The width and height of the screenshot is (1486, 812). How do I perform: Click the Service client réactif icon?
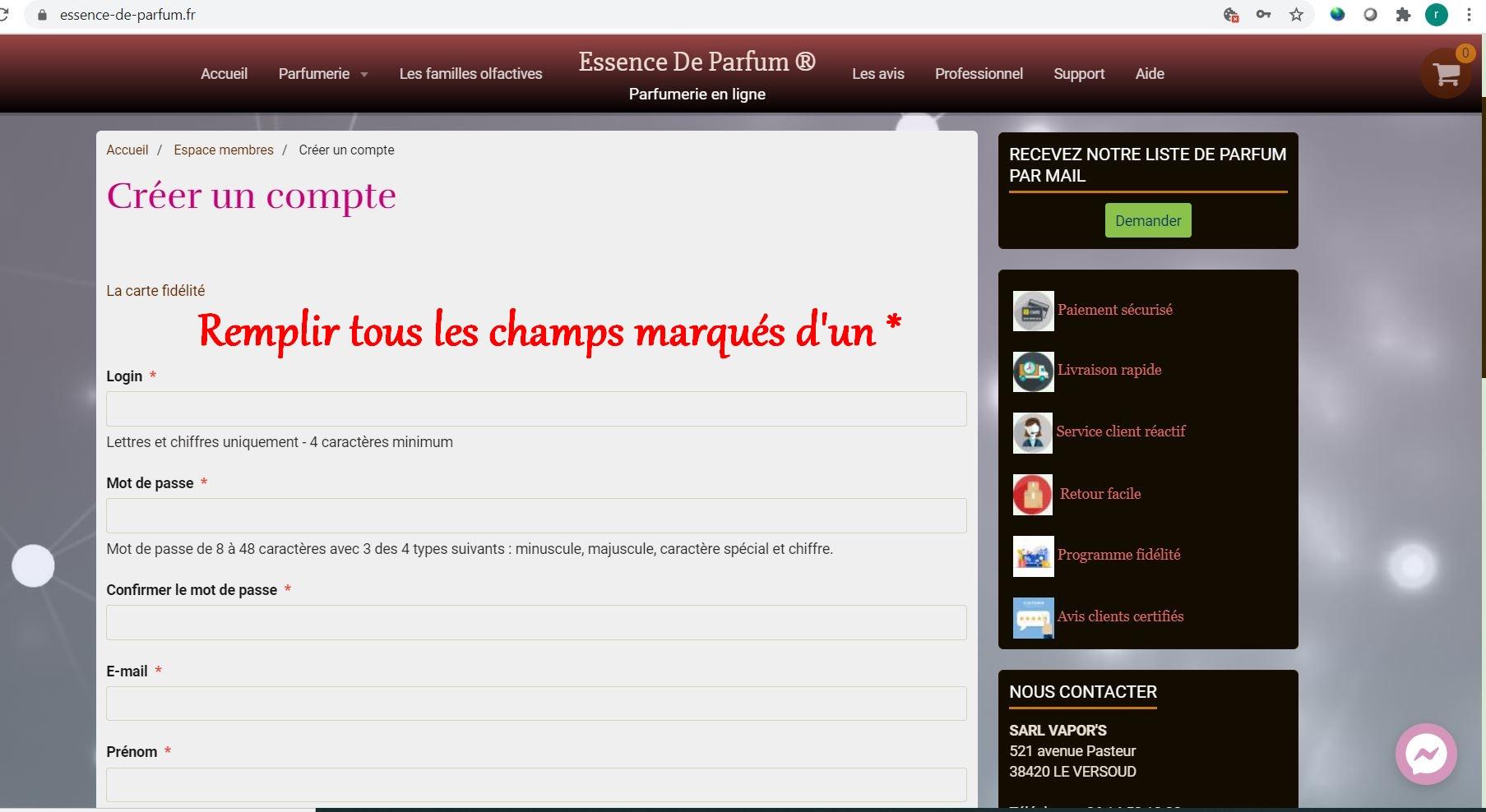pos(1032,432)
